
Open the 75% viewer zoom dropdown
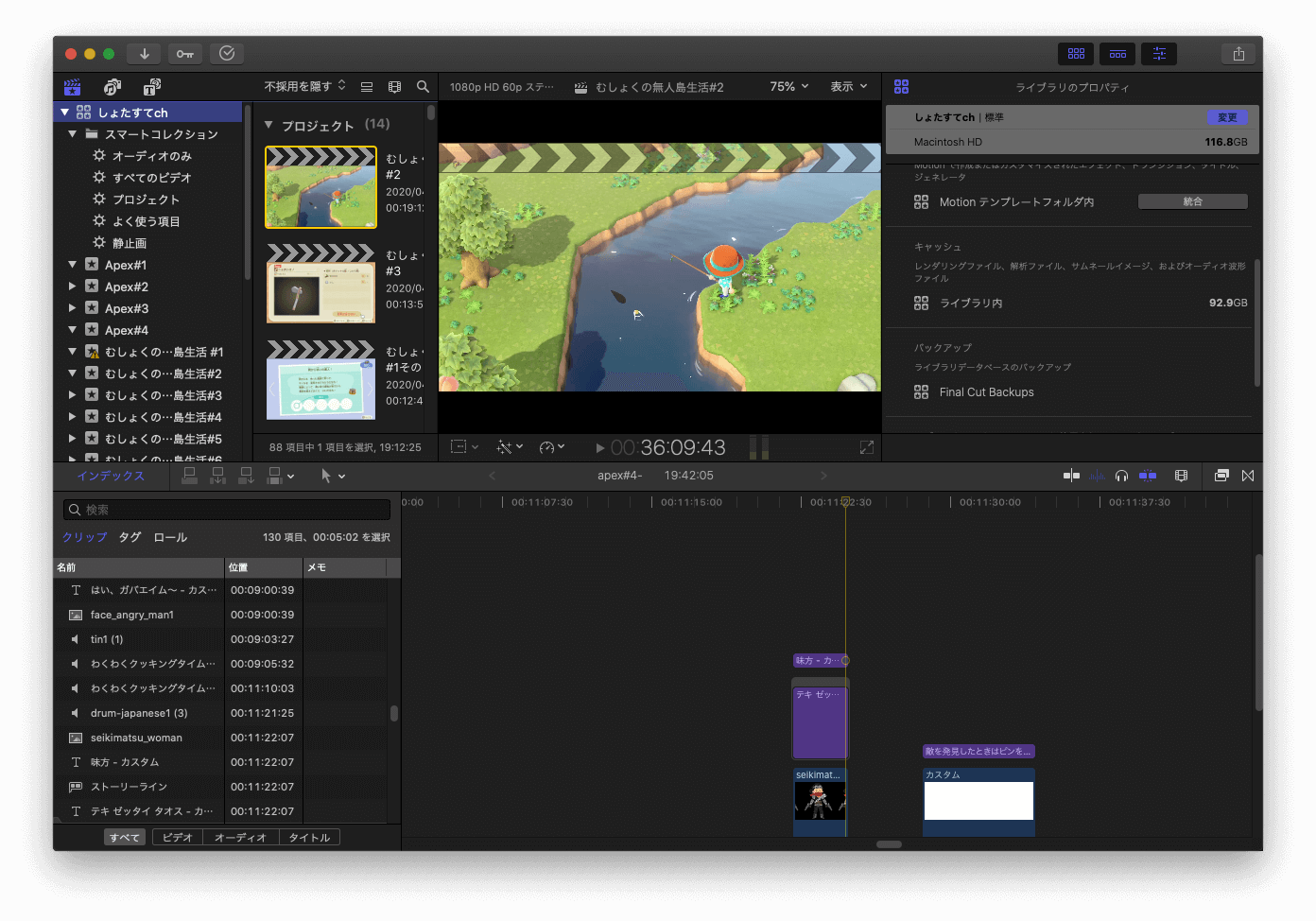click(789, 86)
